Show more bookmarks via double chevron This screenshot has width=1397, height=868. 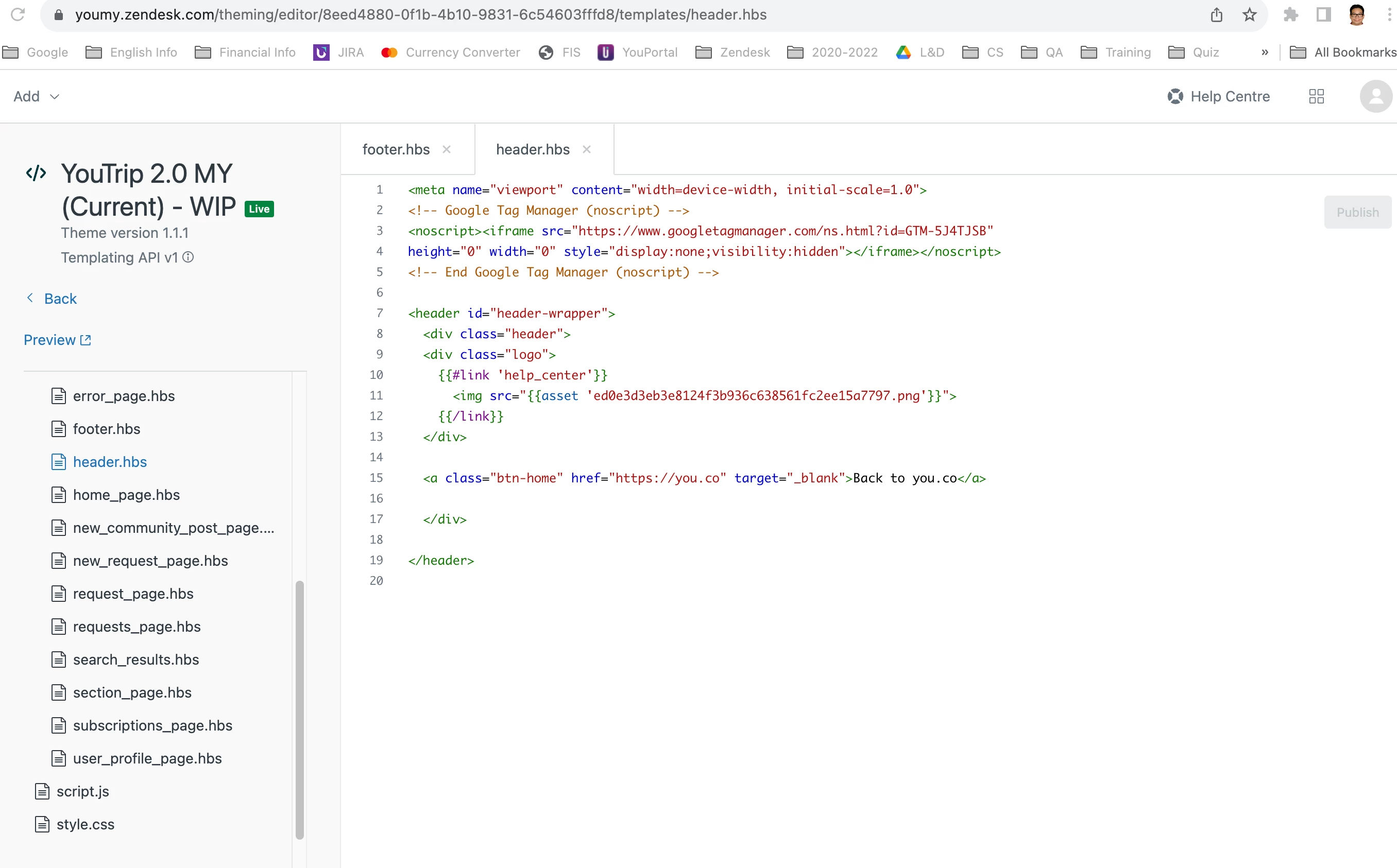pos(1264,52)
